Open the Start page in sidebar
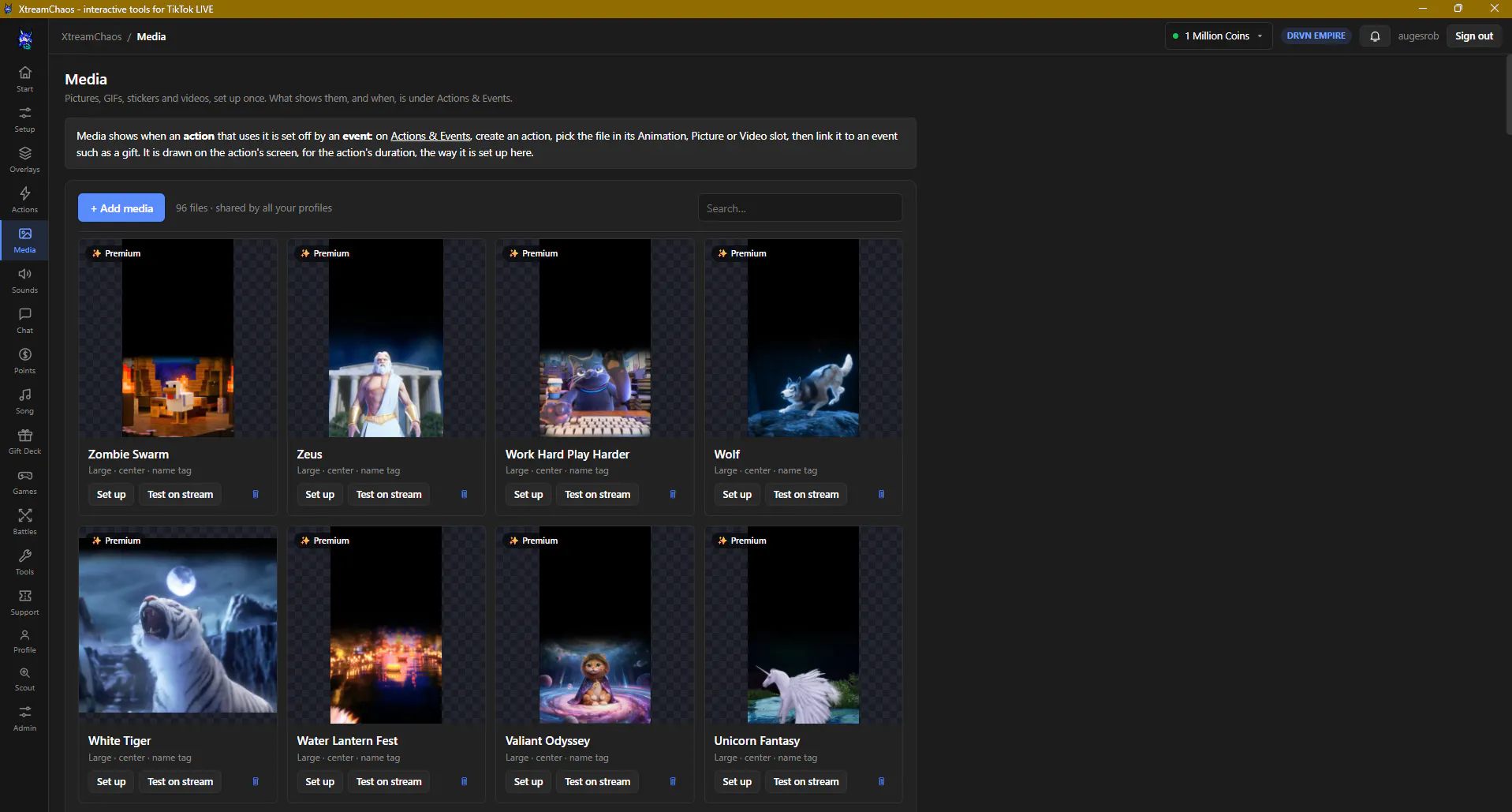This screenshot has height=812, width=1512. [24, 79]
